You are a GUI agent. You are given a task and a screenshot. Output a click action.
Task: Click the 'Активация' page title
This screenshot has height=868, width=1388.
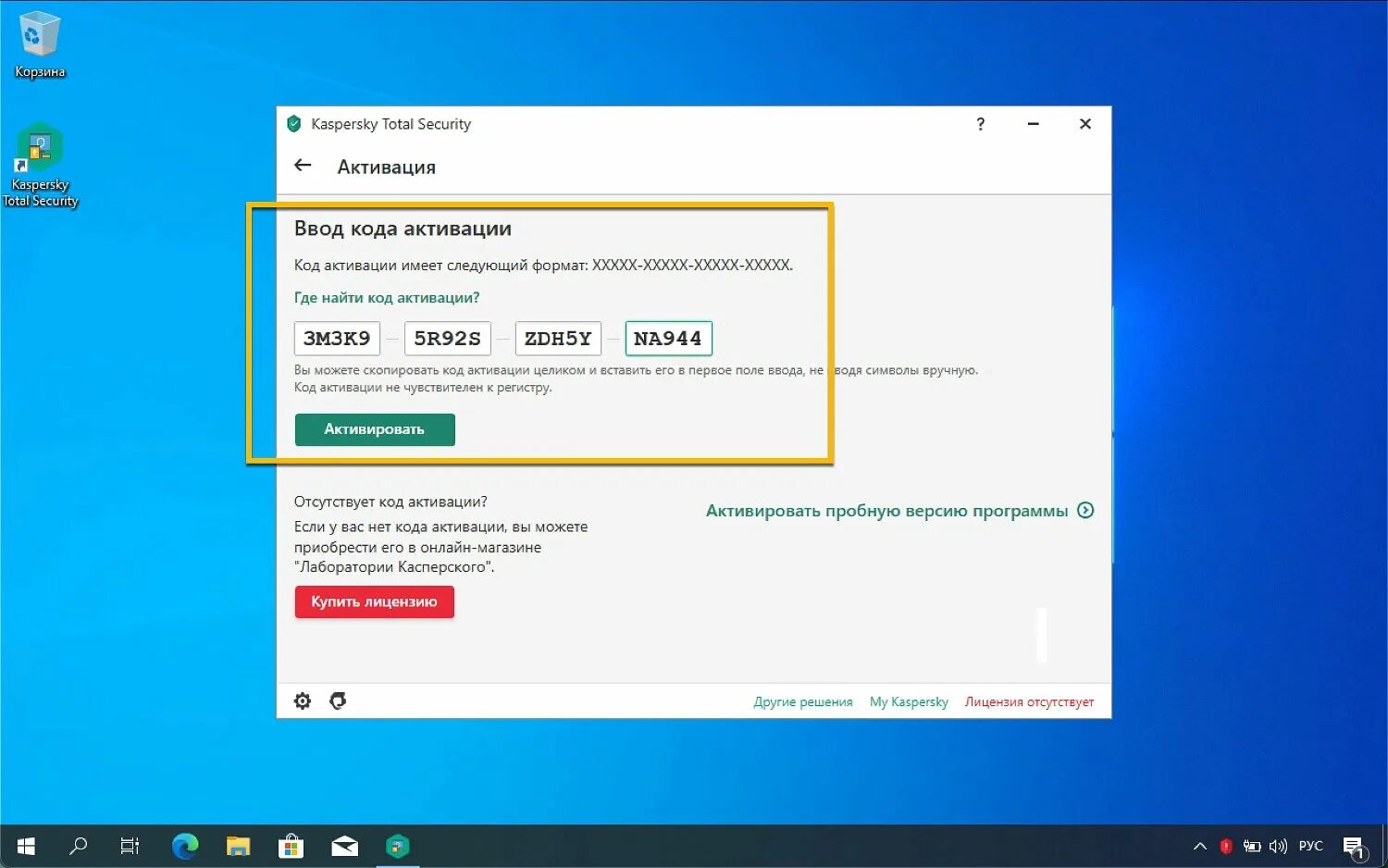tap(386, 167)
